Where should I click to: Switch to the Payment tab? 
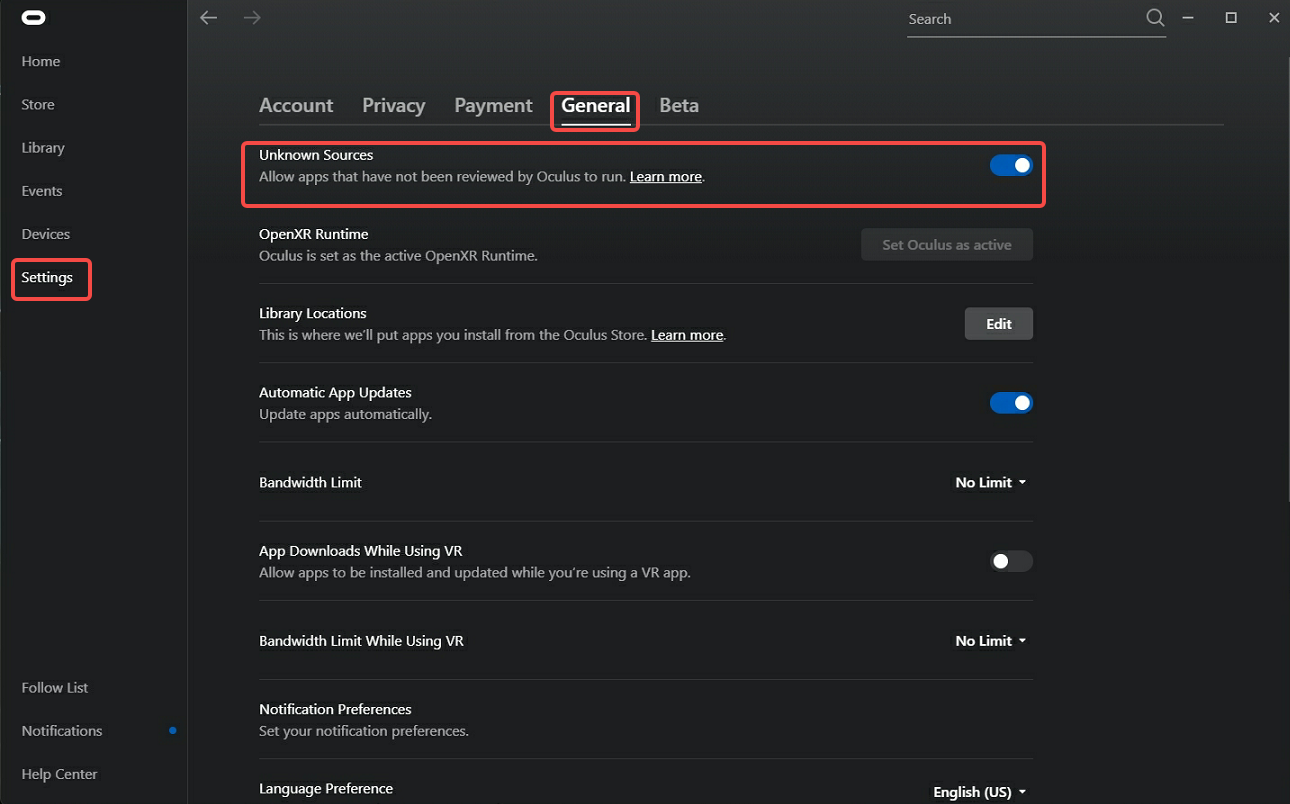point(493,105)
